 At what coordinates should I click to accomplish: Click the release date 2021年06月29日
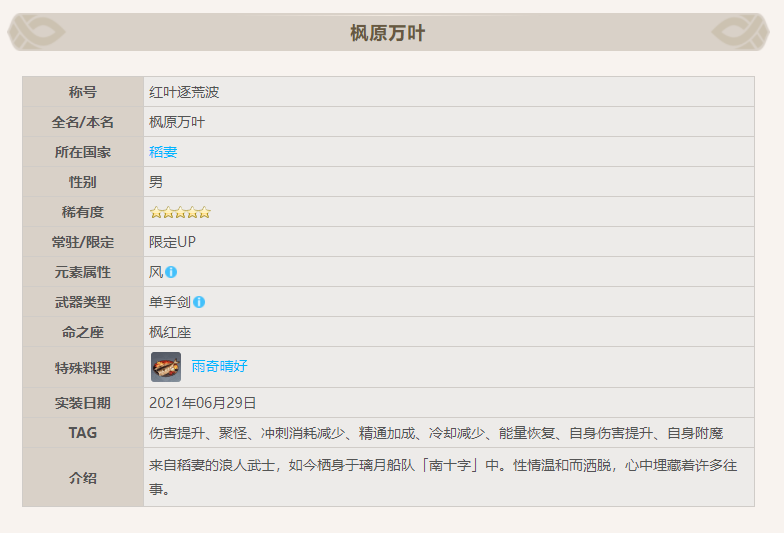pos(203,403)
